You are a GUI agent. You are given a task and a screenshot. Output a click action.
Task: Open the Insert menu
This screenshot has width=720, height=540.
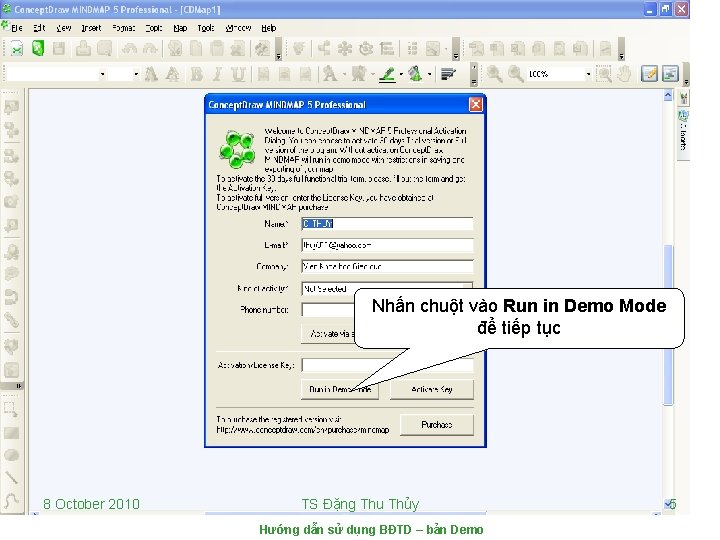(91, 28)
